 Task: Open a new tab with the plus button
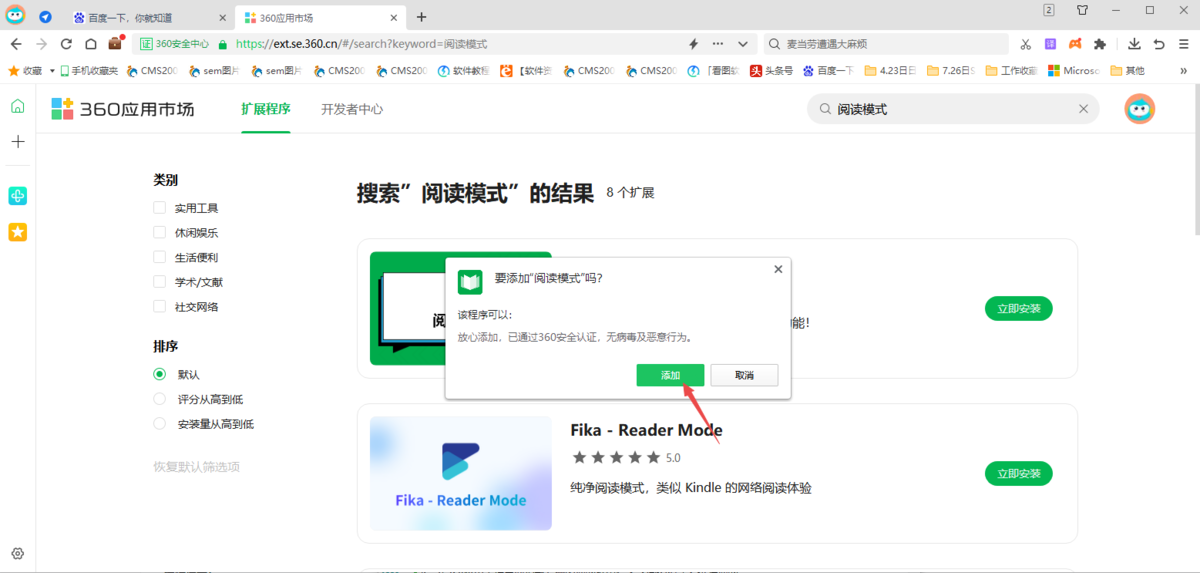421,17
